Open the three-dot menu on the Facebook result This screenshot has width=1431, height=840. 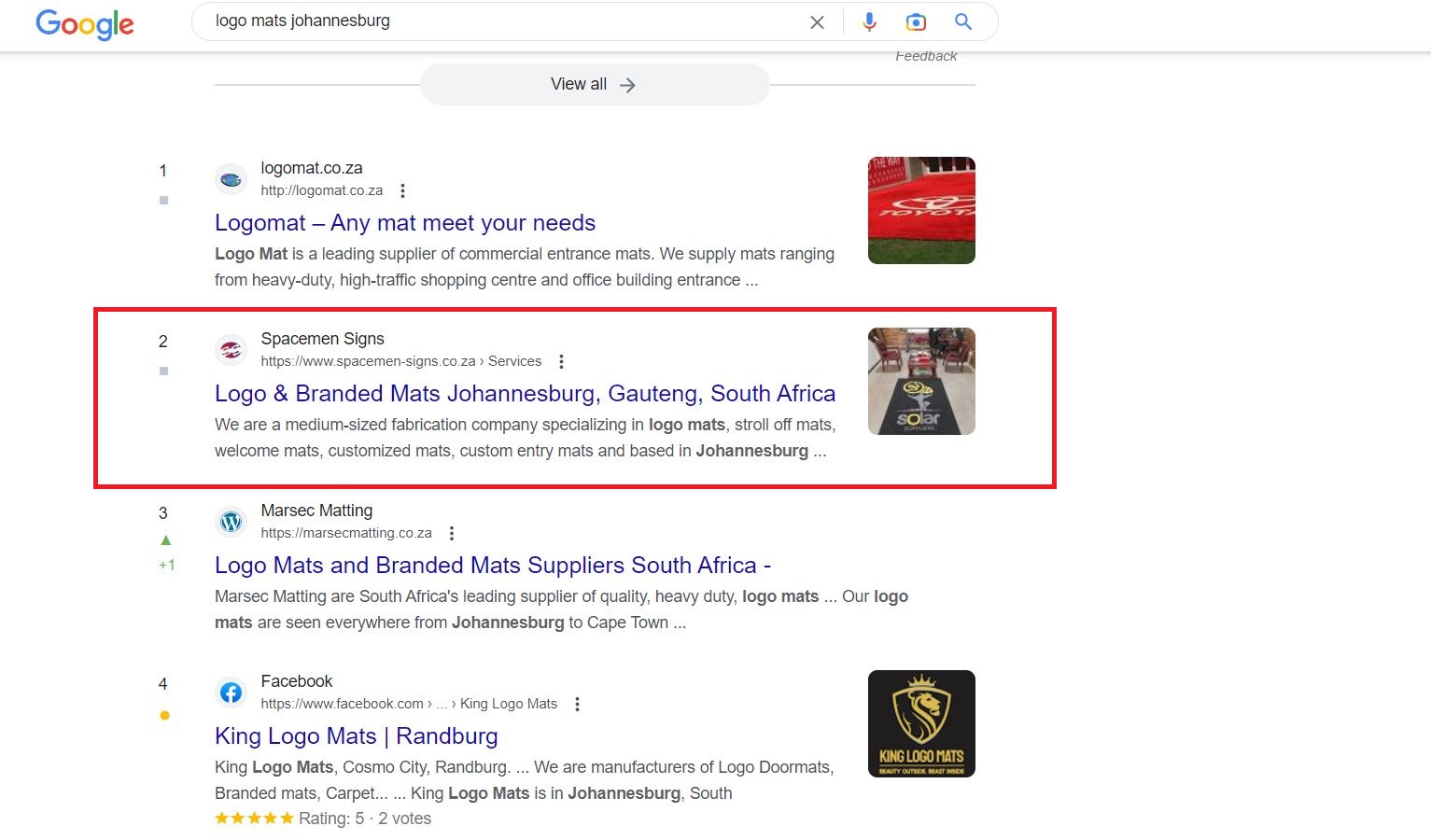coord(576,704)
